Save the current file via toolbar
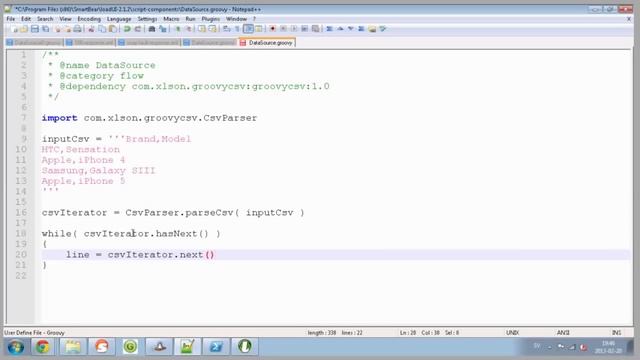The image size is (640, 360). click(35, 29)
